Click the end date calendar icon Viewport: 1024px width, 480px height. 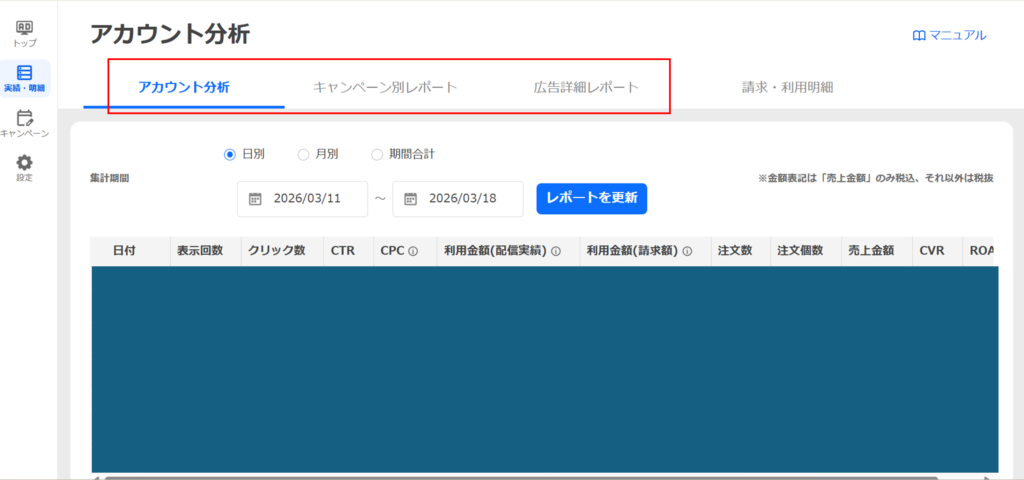coord(410,198)
